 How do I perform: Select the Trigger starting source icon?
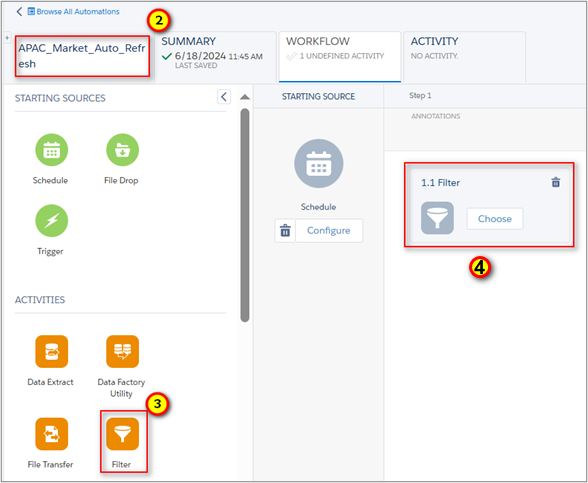(x=51, y=221)
